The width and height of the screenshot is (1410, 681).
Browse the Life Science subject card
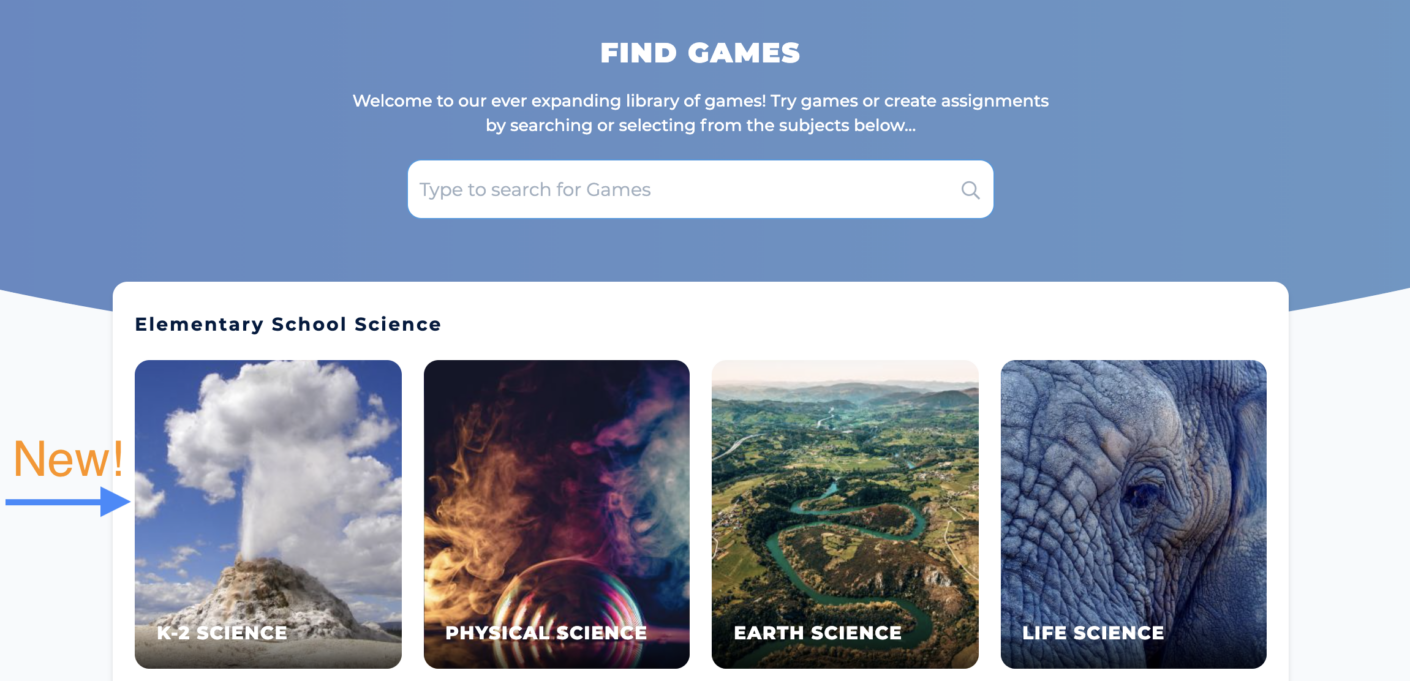coord(1133,514)
